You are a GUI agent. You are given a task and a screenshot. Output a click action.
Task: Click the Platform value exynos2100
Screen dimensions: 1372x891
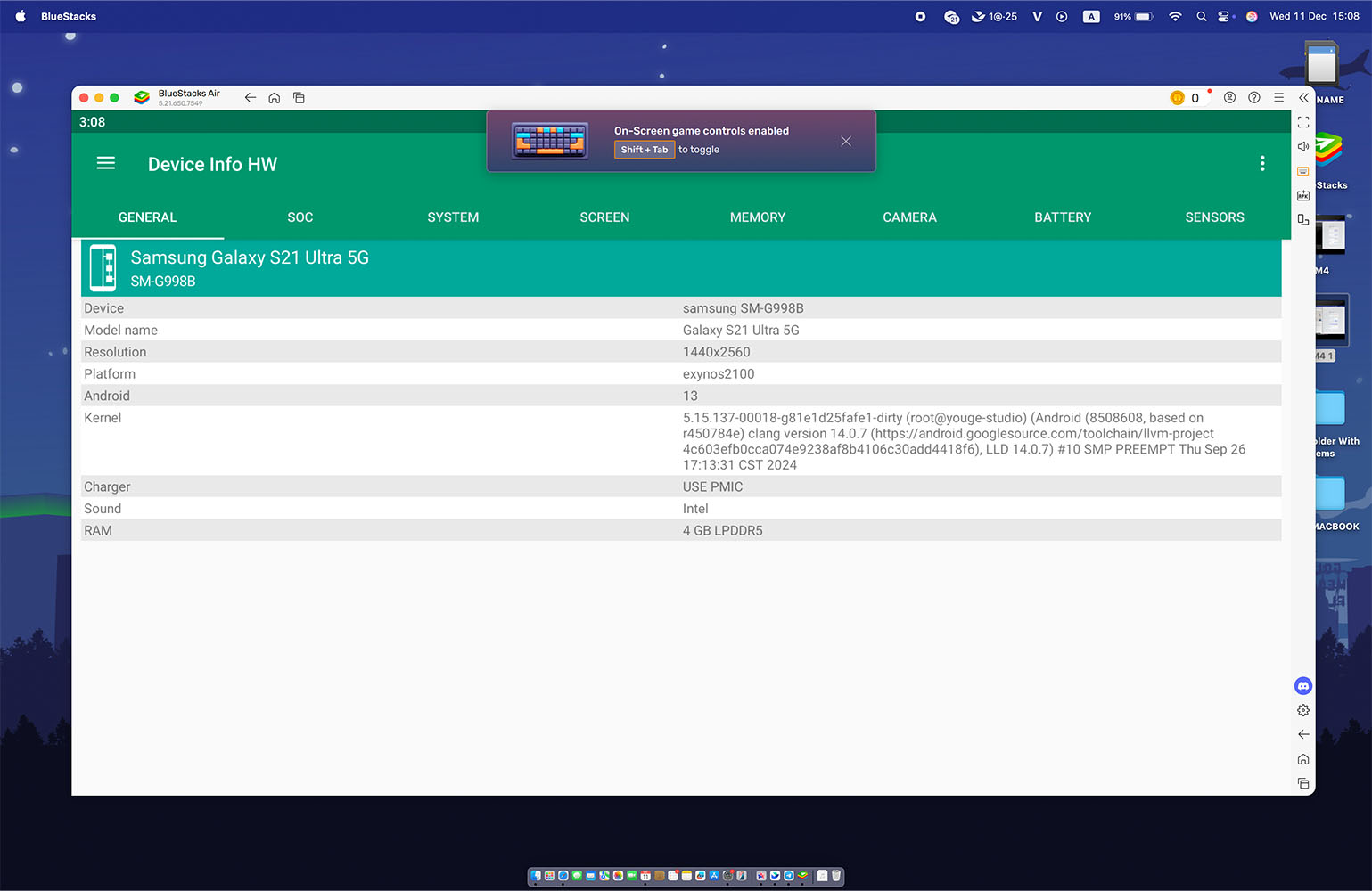[x=719, y=374]
